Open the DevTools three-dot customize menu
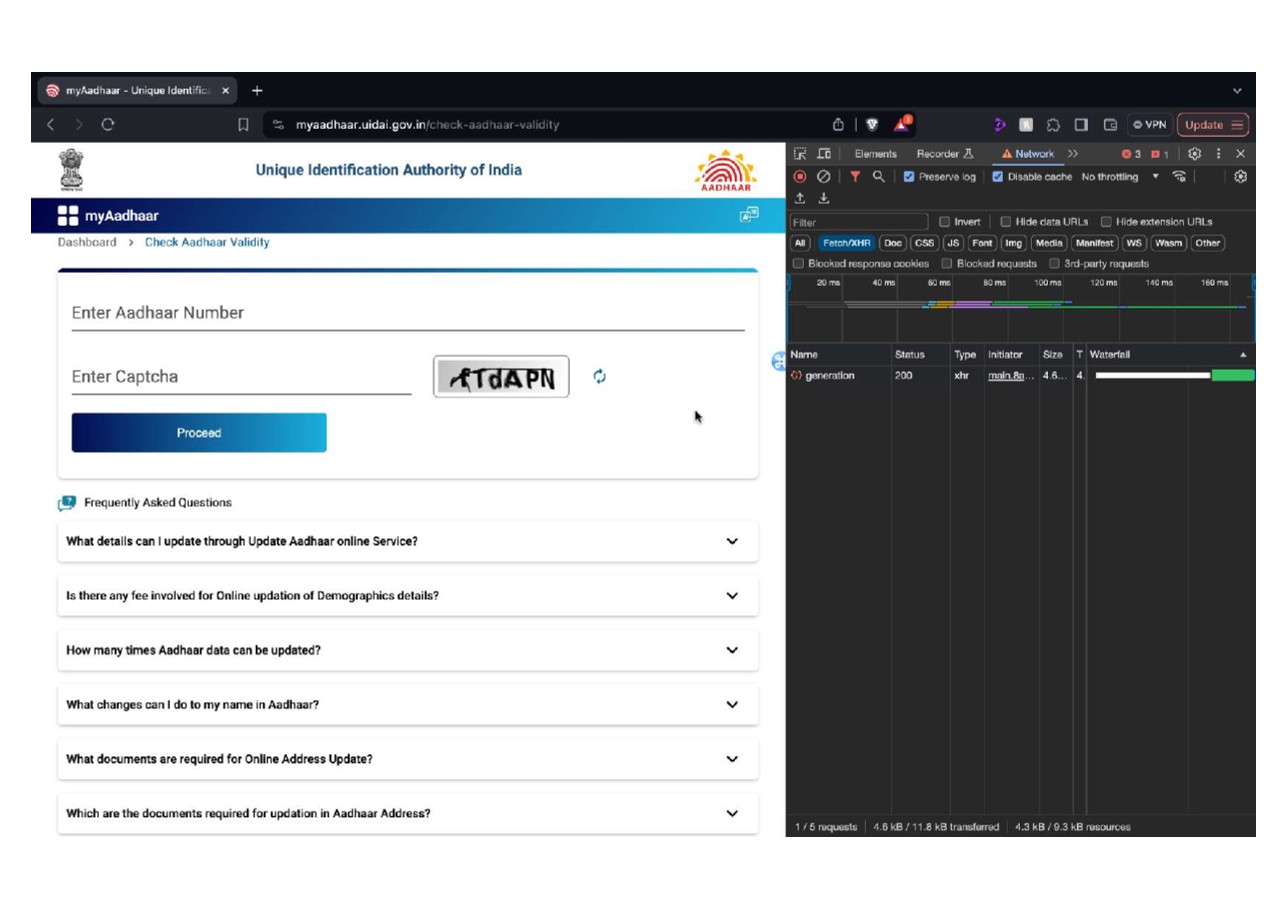The width and height of the screenshot is (1286, 909). tap(1218, 154)
